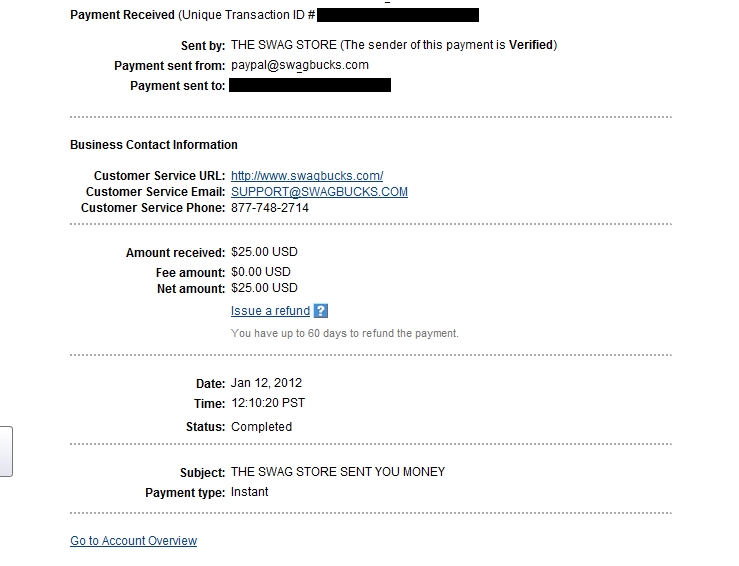This screenshot has width=739, height=566.
Task: Click the Amount received $25.00 USD value
Action: [x=264, y=253]
